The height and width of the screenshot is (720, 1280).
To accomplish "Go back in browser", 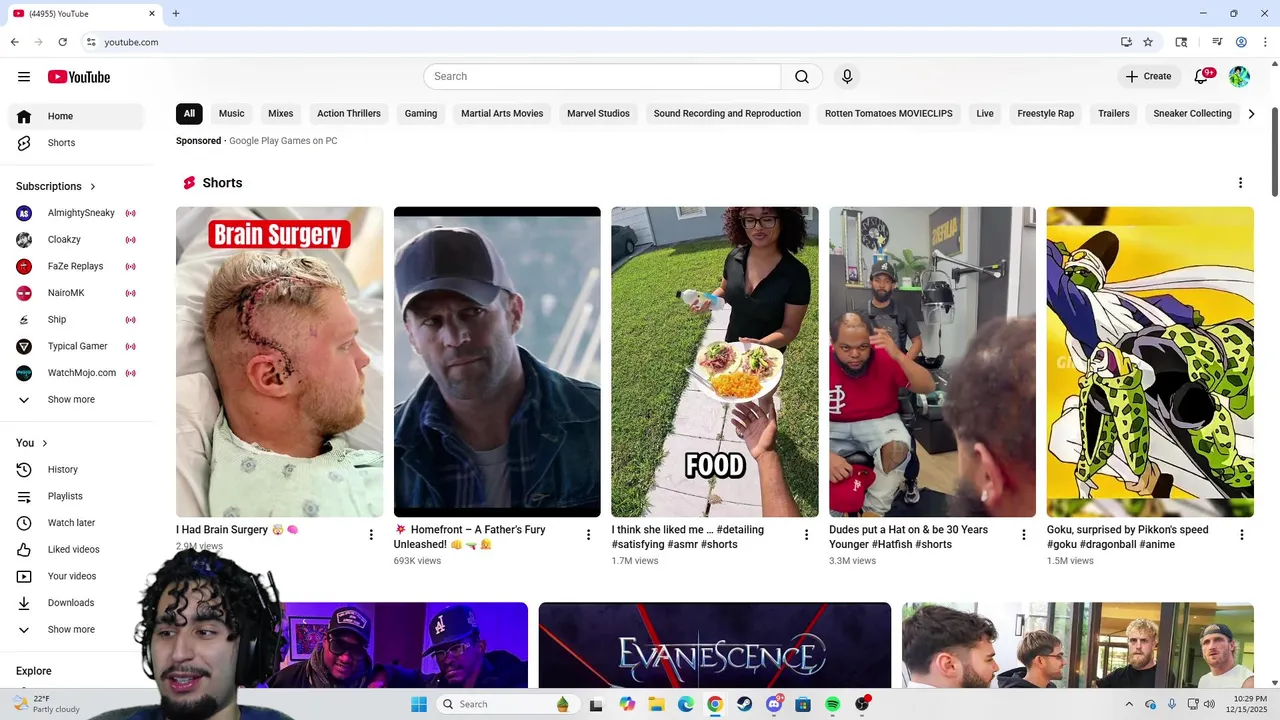I will pyautogui.click(x=14, y=42).
